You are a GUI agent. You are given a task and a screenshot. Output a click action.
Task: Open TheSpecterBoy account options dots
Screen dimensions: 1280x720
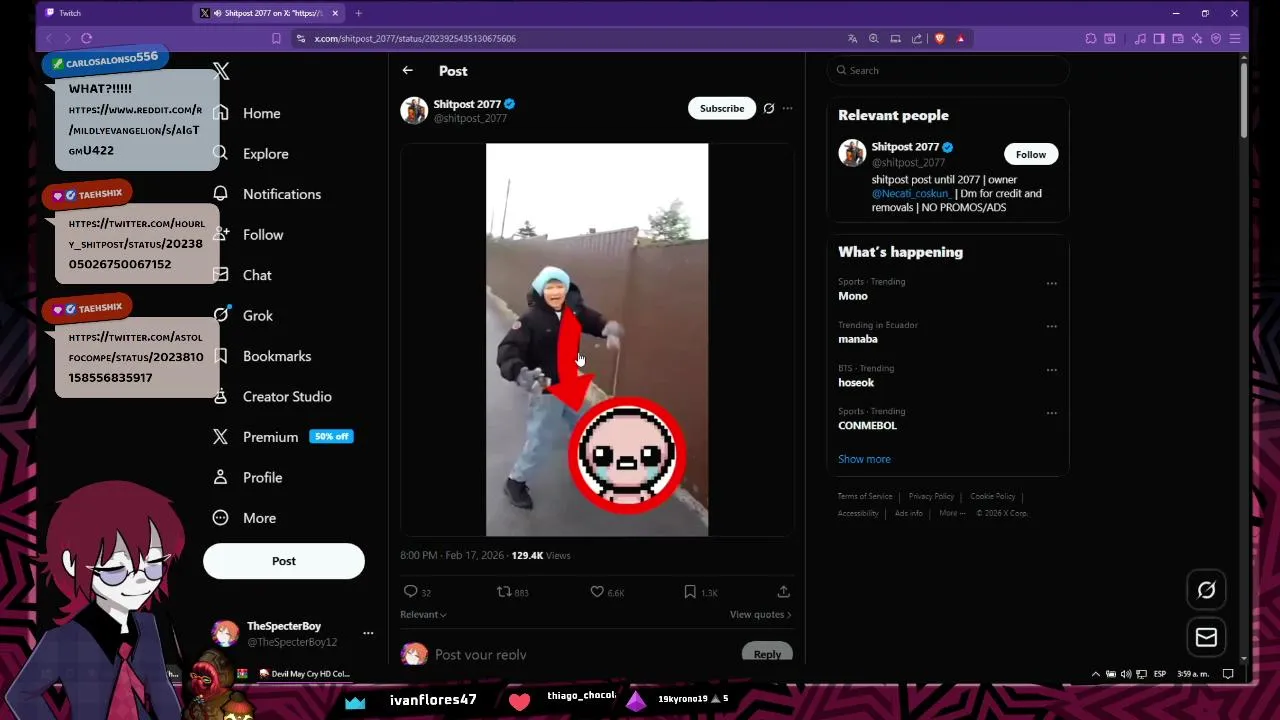[x=368, y=633]
